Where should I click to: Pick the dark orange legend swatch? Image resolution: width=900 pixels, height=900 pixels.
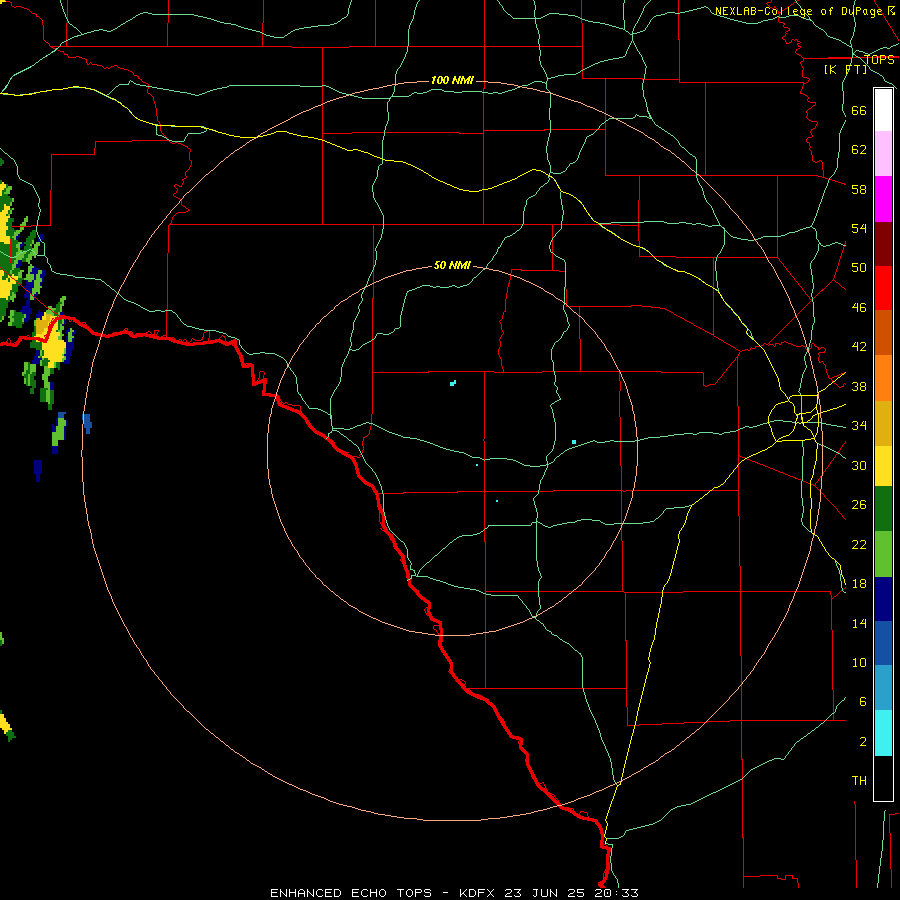(x=883, y=332)
